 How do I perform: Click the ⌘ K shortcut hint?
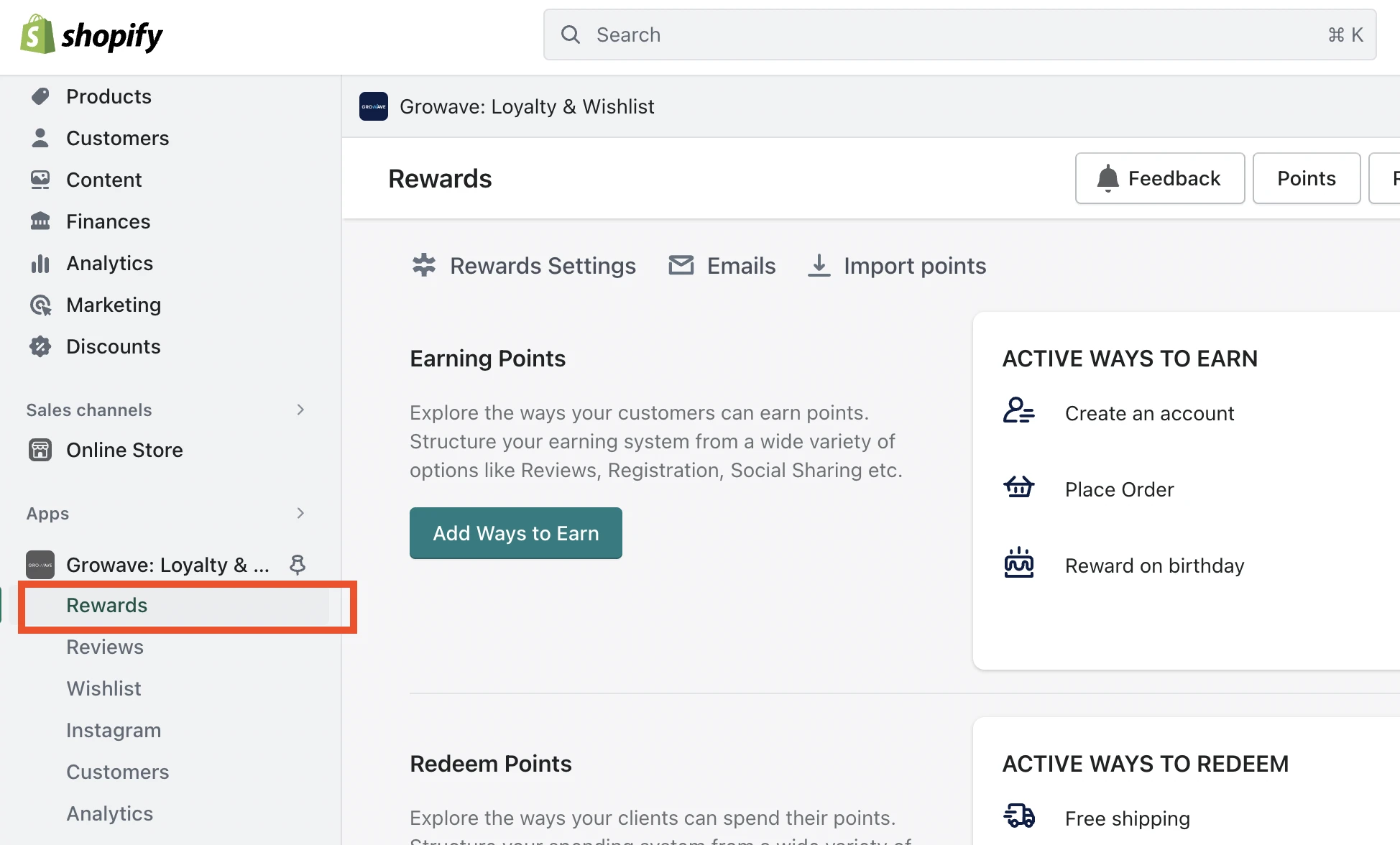(x=1345, y=34)
